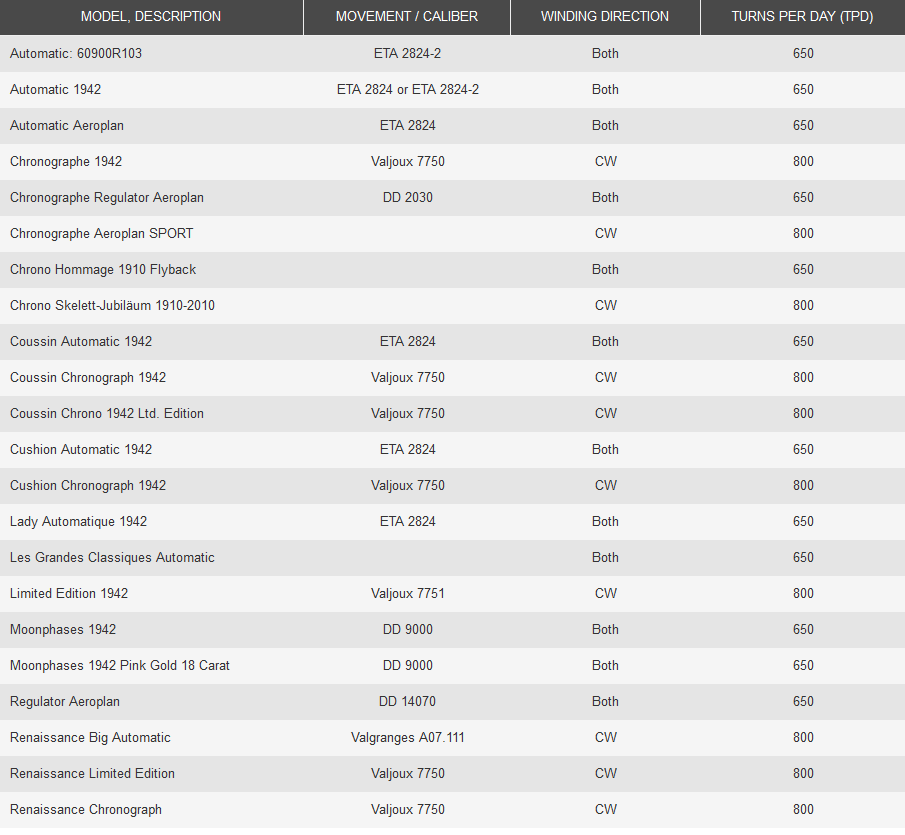Viewport: 905px width, 835px height.
Task: Select Chrono Skelett-Jubiläum 1910-2010 model
Action: (x=112, y=306)
